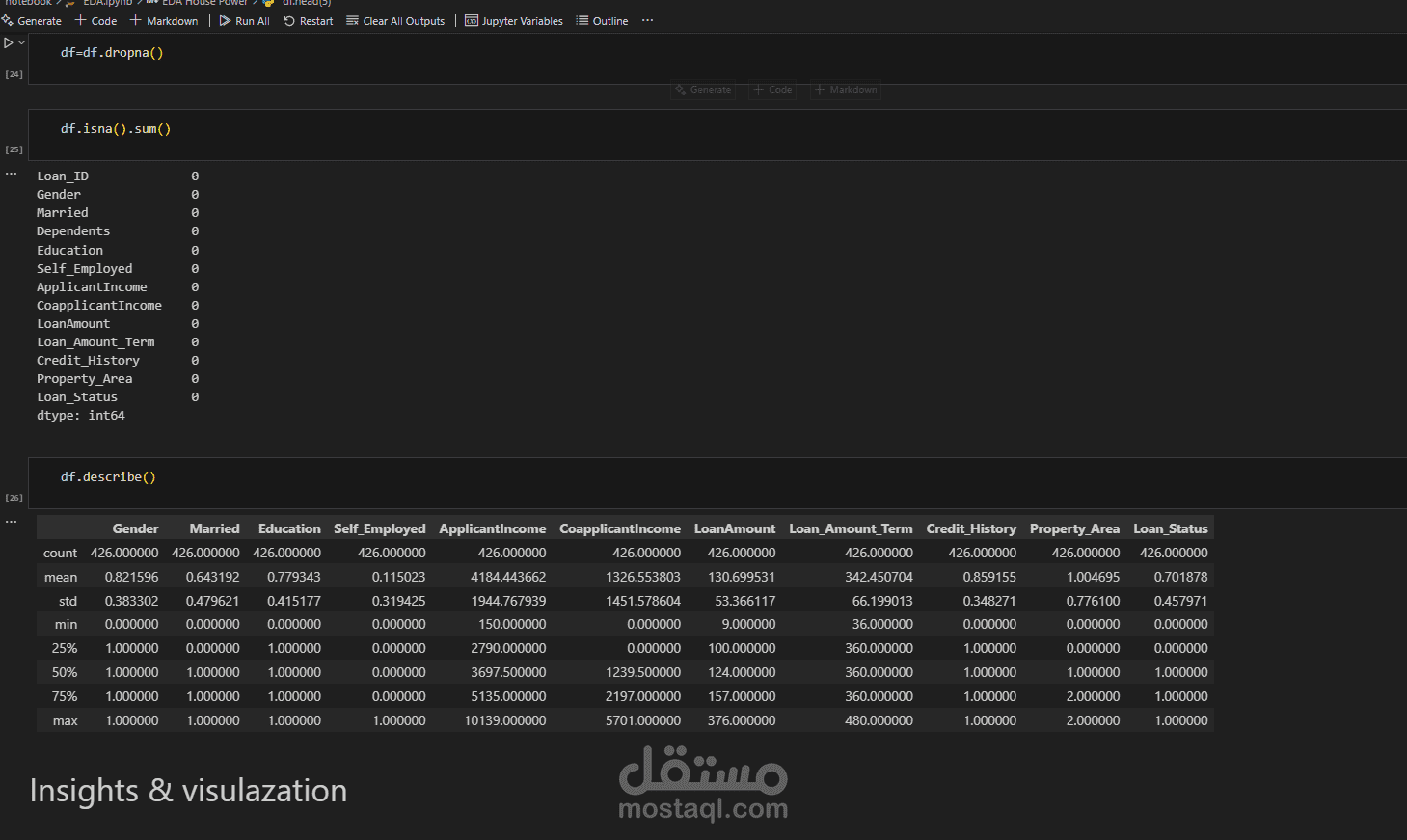Click the mean Loan_Status value 0.701878
Screen dimensions: 1407x840
(1180, 577)
